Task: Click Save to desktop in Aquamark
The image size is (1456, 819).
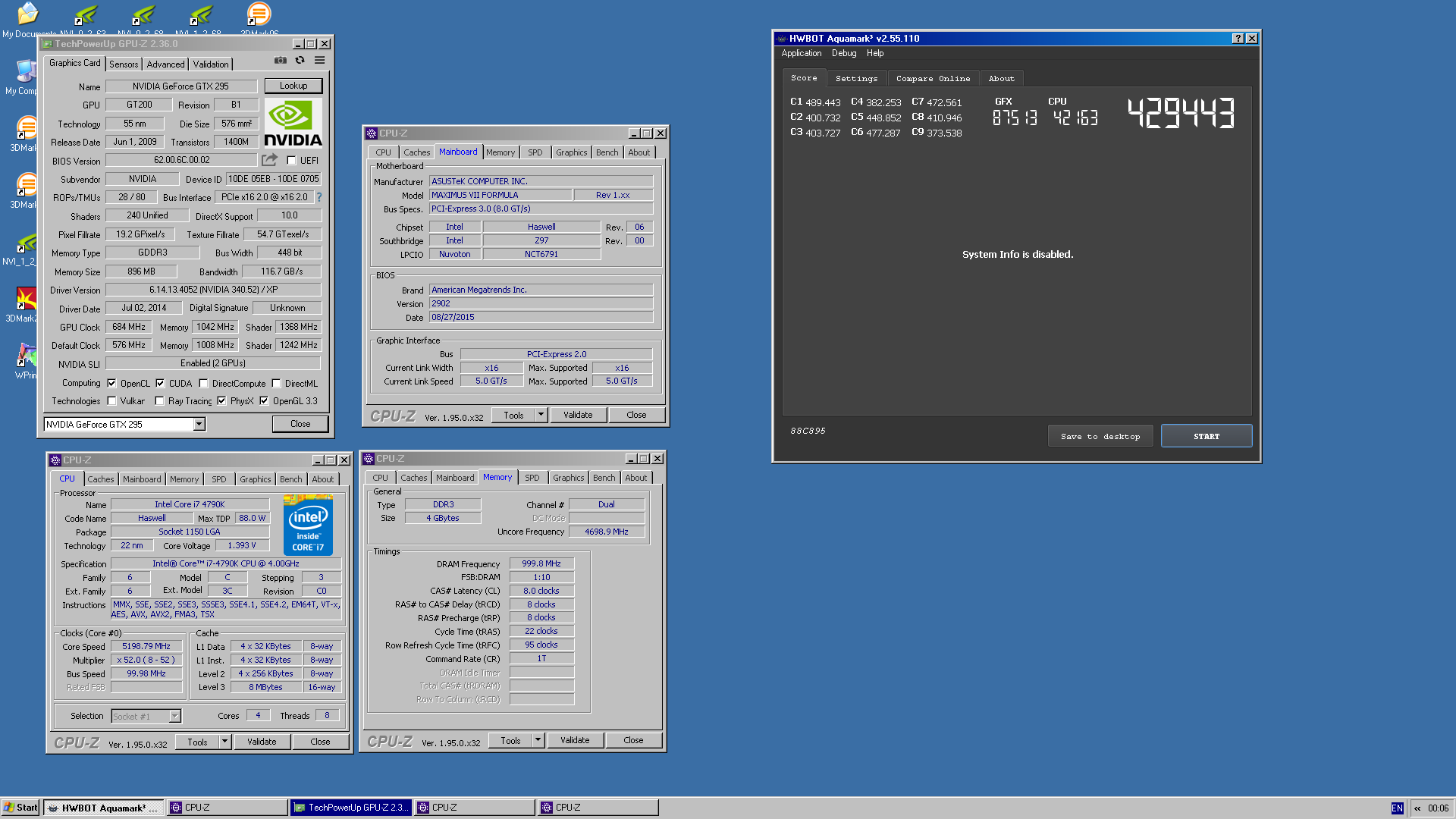Action: coord(1100,436)
